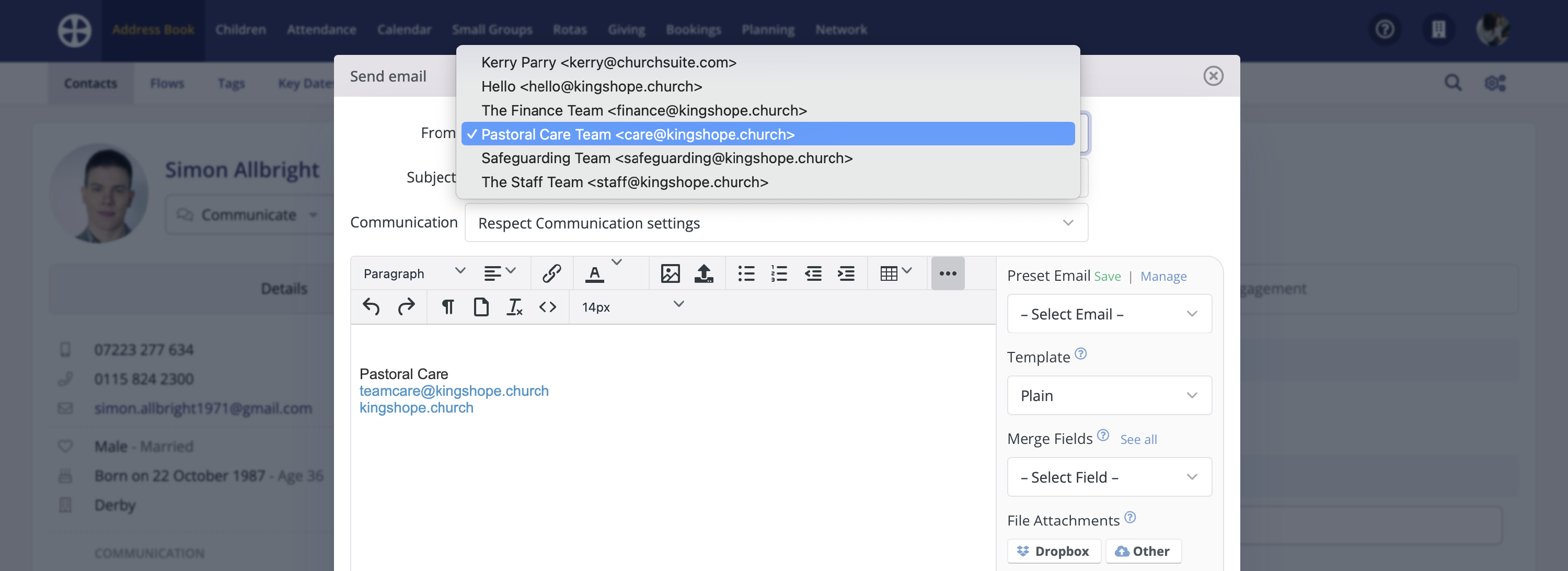The image size is (1568, 571).
Task: Toggle more toolbar options (three dots)
Action: tap(948, 273)
